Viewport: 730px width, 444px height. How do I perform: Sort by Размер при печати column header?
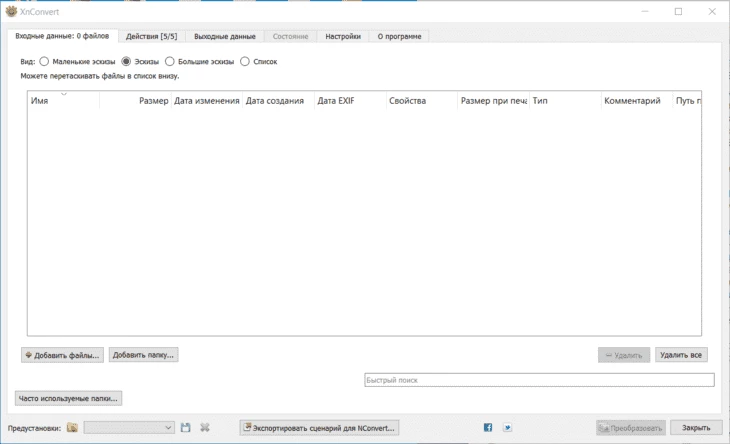coord(493,101)
